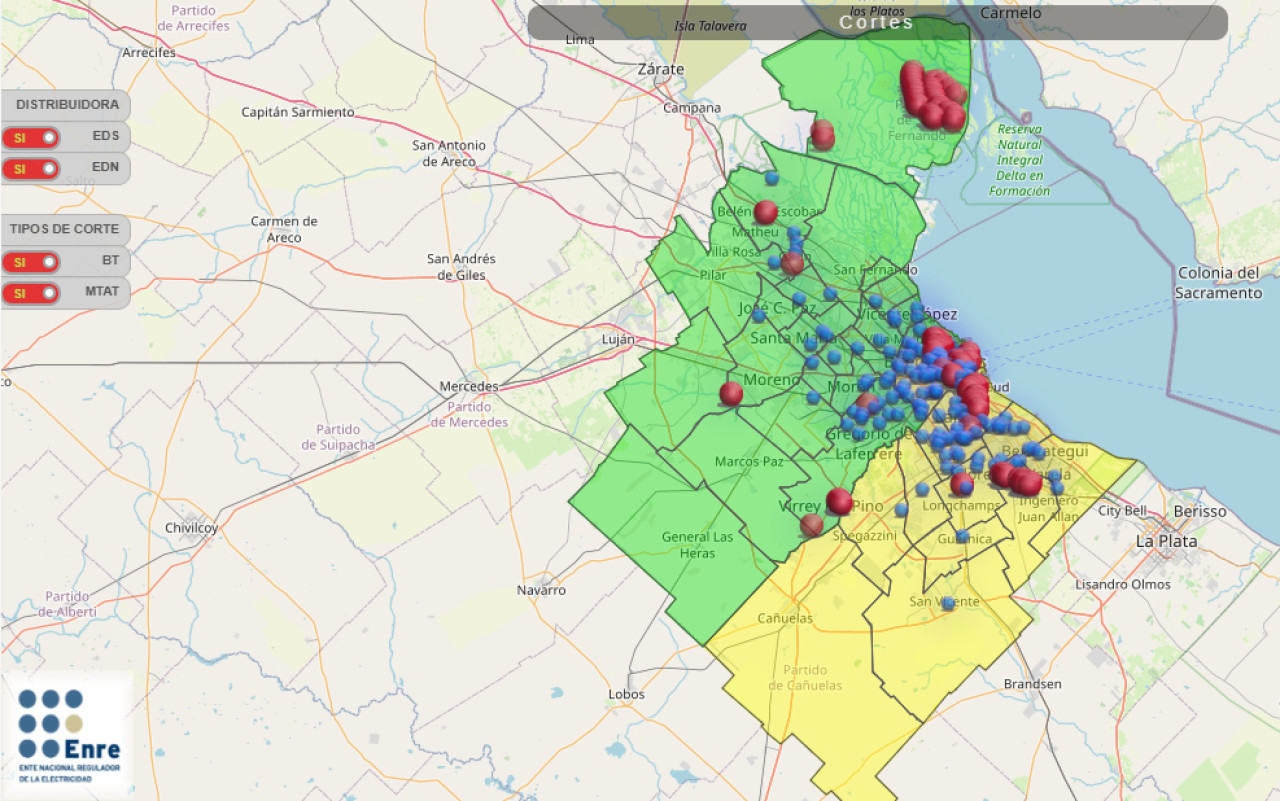Expand the TIPOS DE CORTE header
The height and width of the screenshot is (801, 1280).
pos(66,229)
